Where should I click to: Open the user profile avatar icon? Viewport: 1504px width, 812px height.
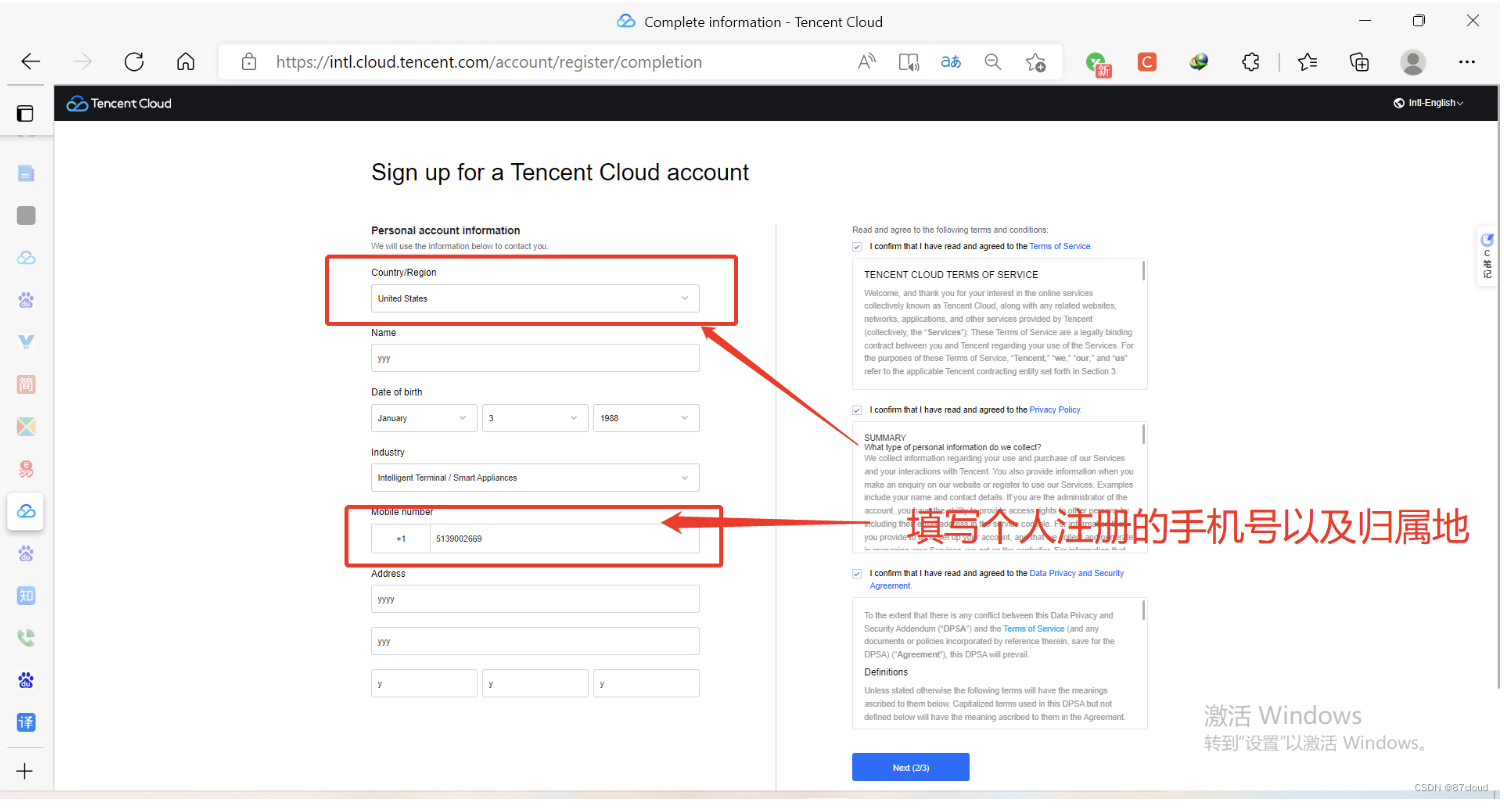tap(1412, 62)
